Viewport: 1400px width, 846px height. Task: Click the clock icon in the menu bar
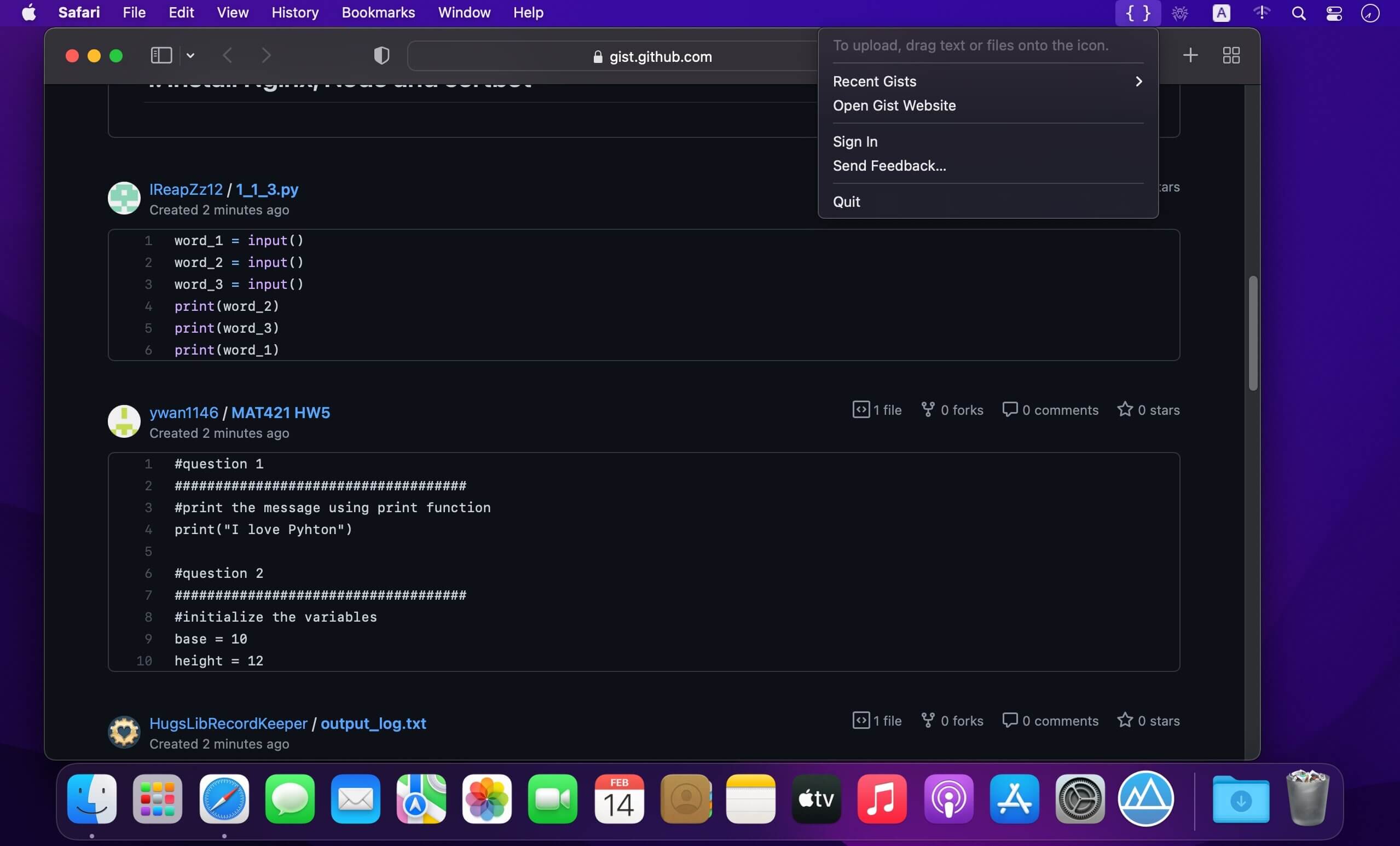tap(1370, 13)
